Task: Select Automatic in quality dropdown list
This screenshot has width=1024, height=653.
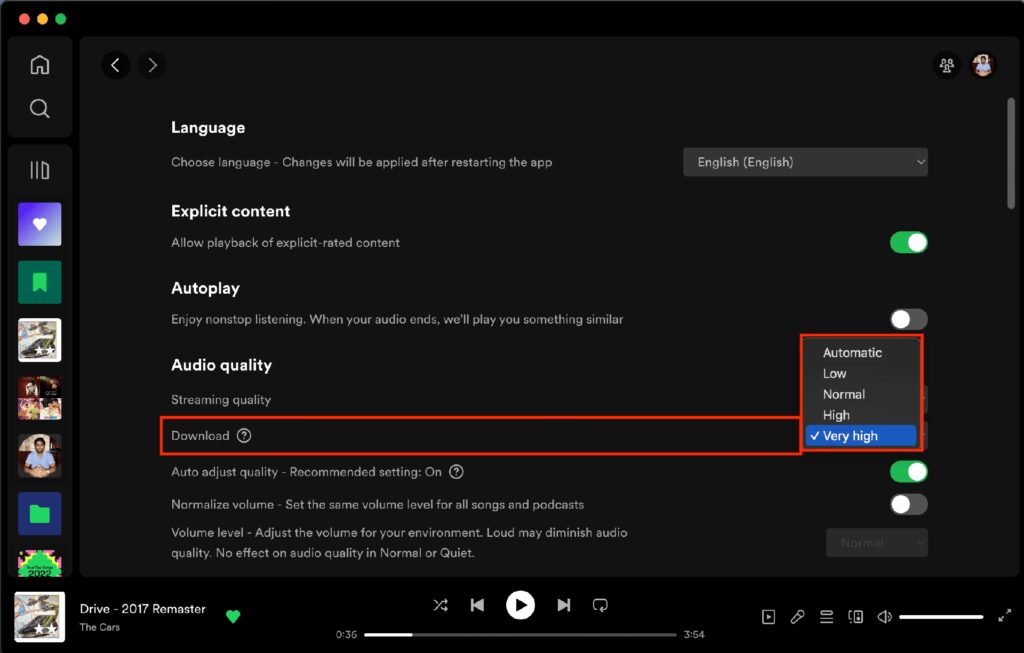Action: (x=852, y=353)
